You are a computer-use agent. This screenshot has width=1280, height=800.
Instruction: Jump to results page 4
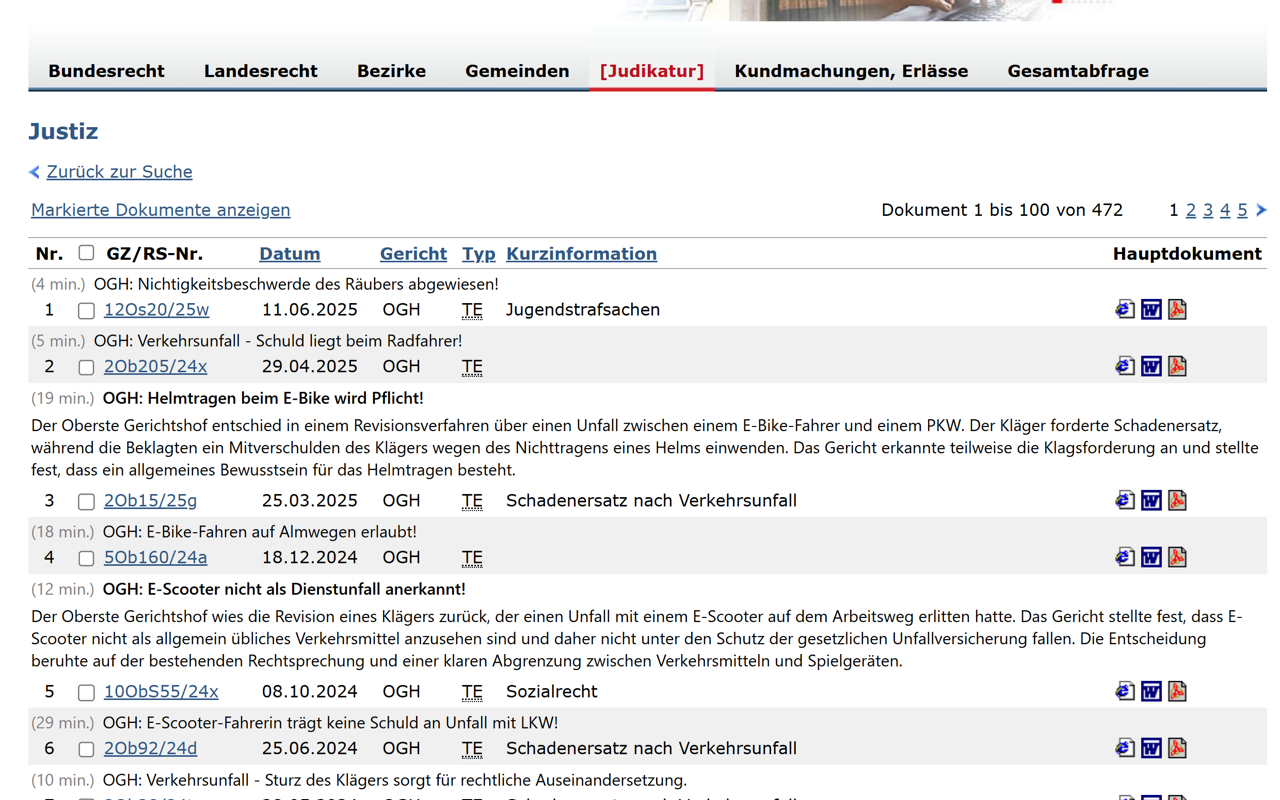(x=1225, y=210)
